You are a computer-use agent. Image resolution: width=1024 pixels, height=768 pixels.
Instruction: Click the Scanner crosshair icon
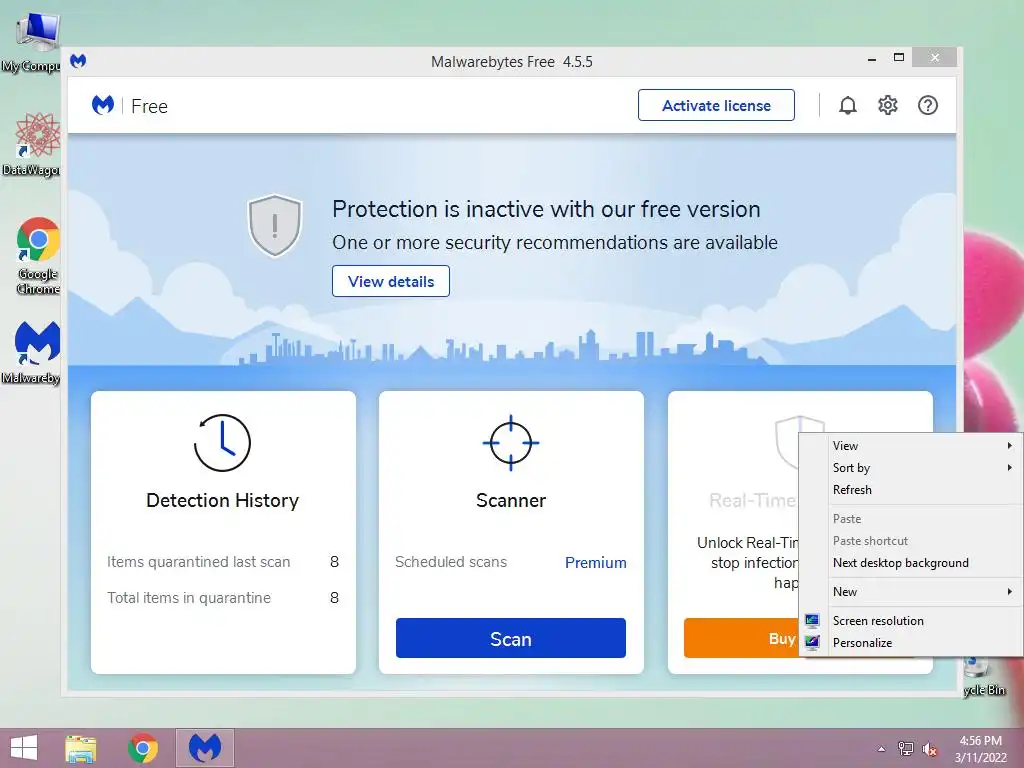click(x=511, y=443)
